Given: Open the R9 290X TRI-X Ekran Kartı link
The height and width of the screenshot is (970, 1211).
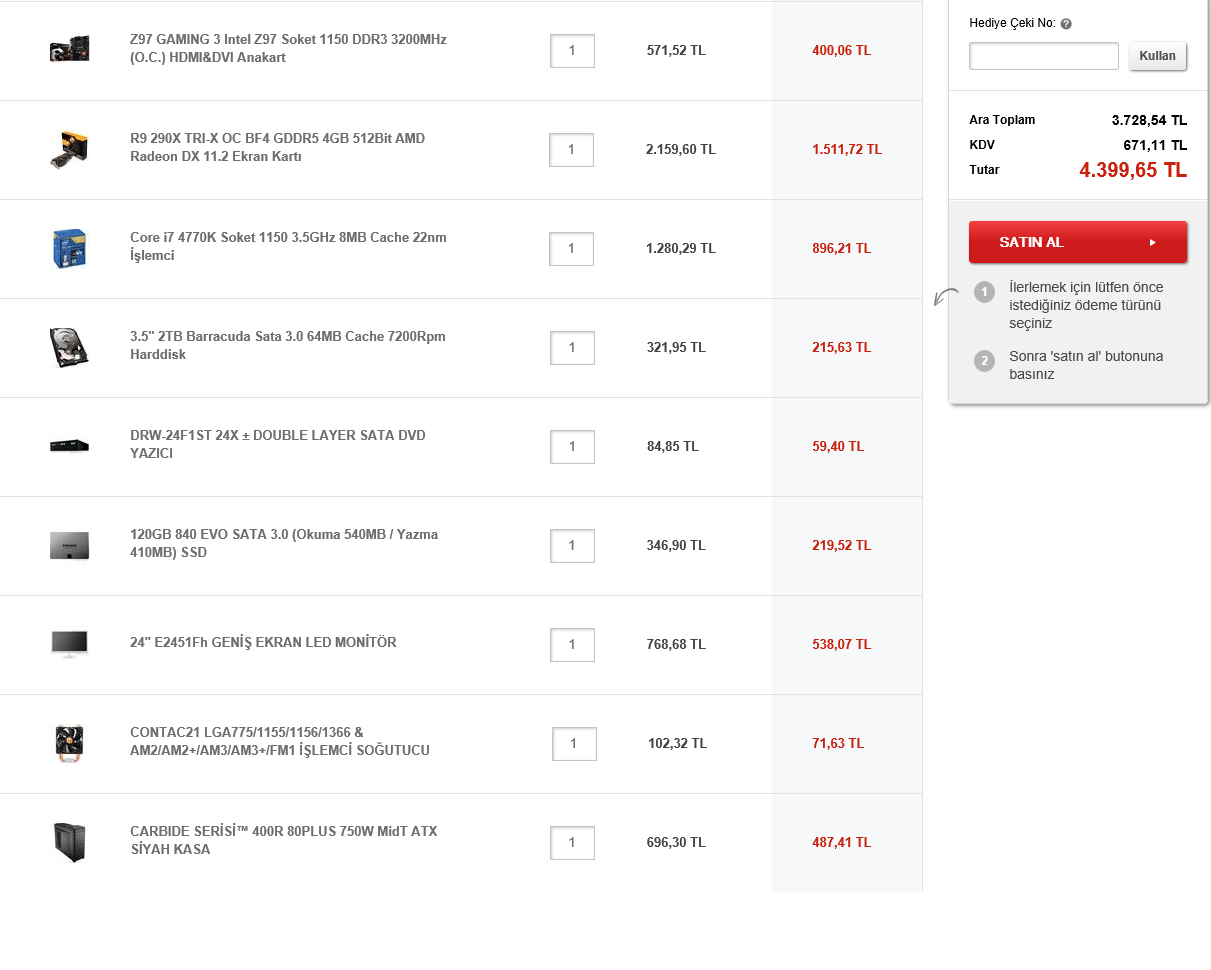Looking at the screenshot, I should pos(277,148).
